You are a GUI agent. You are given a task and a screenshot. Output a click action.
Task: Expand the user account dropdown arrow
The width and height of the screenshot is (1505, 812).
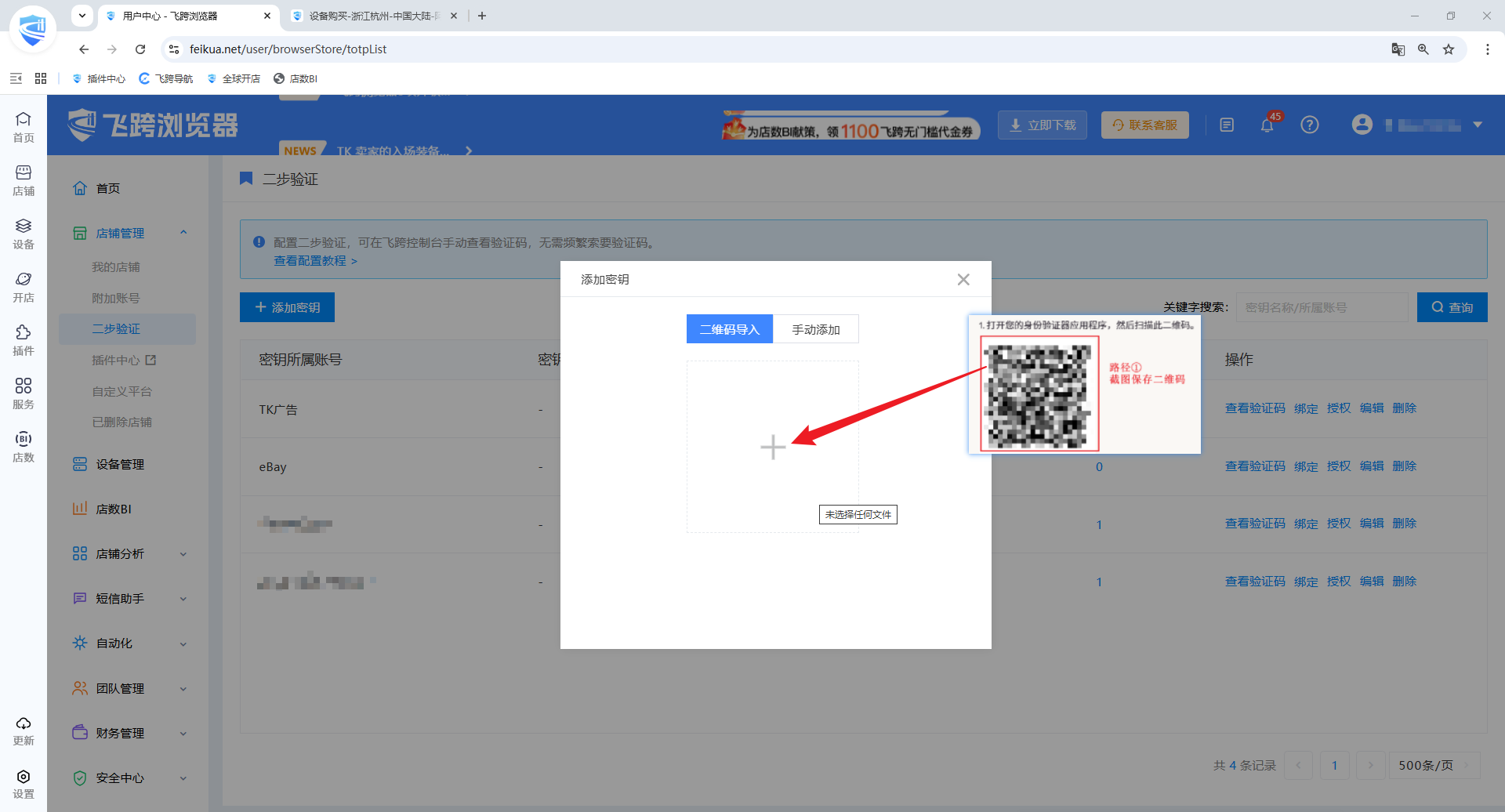[x=1478, y=125]
